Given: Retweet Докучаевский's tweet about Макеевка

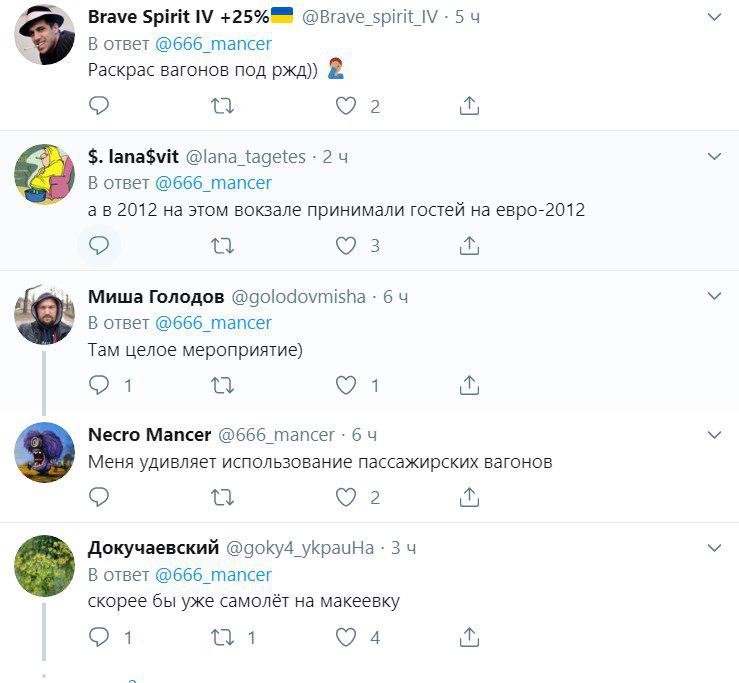Looking at the screenshot, I should [223, 636].
